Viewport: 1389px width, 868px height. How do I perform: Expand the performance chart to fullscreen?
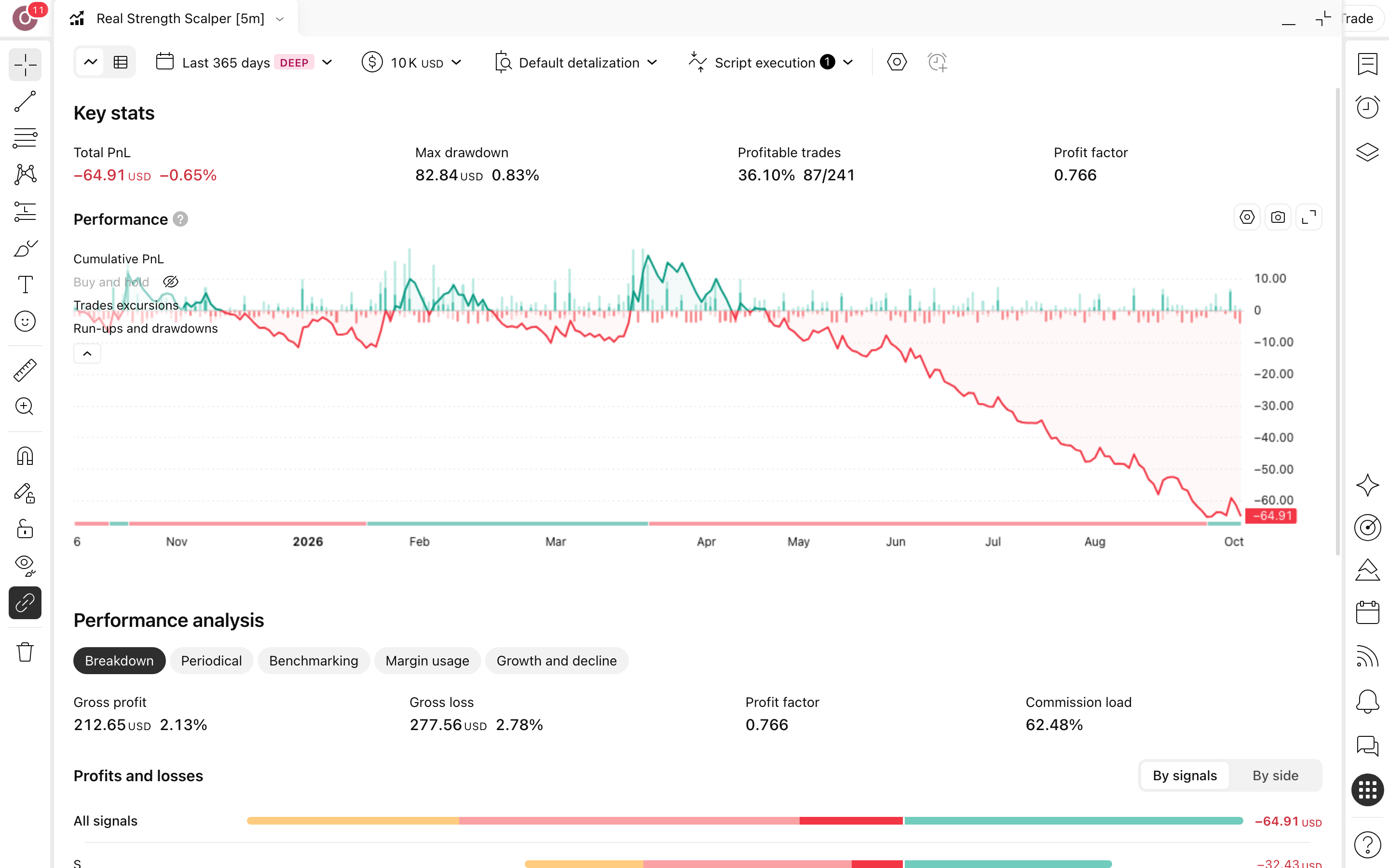coord(1308,217)
